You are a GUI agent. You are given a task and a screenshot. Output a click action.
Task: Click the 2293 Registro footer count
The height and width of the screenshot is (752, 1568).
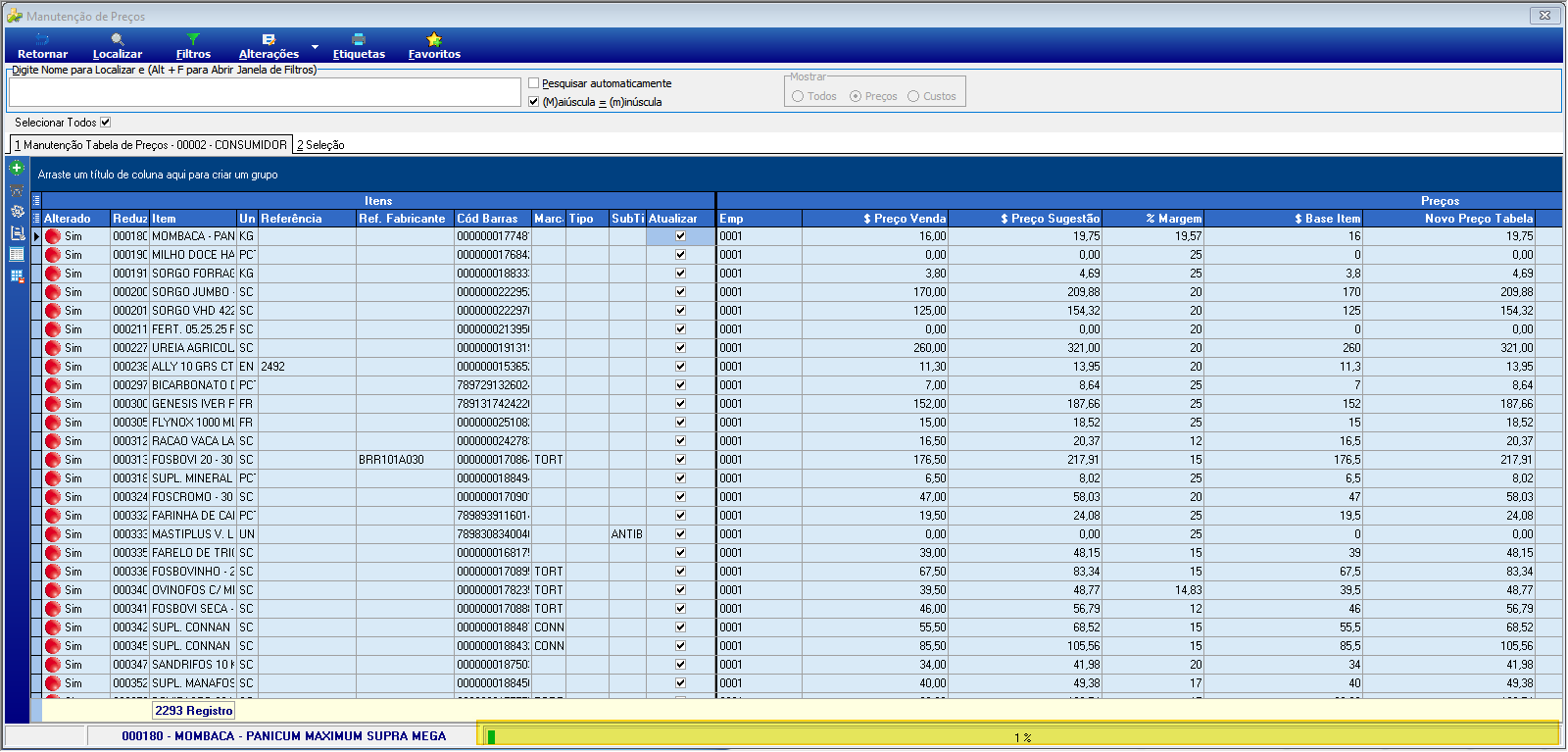click(194, 711)
